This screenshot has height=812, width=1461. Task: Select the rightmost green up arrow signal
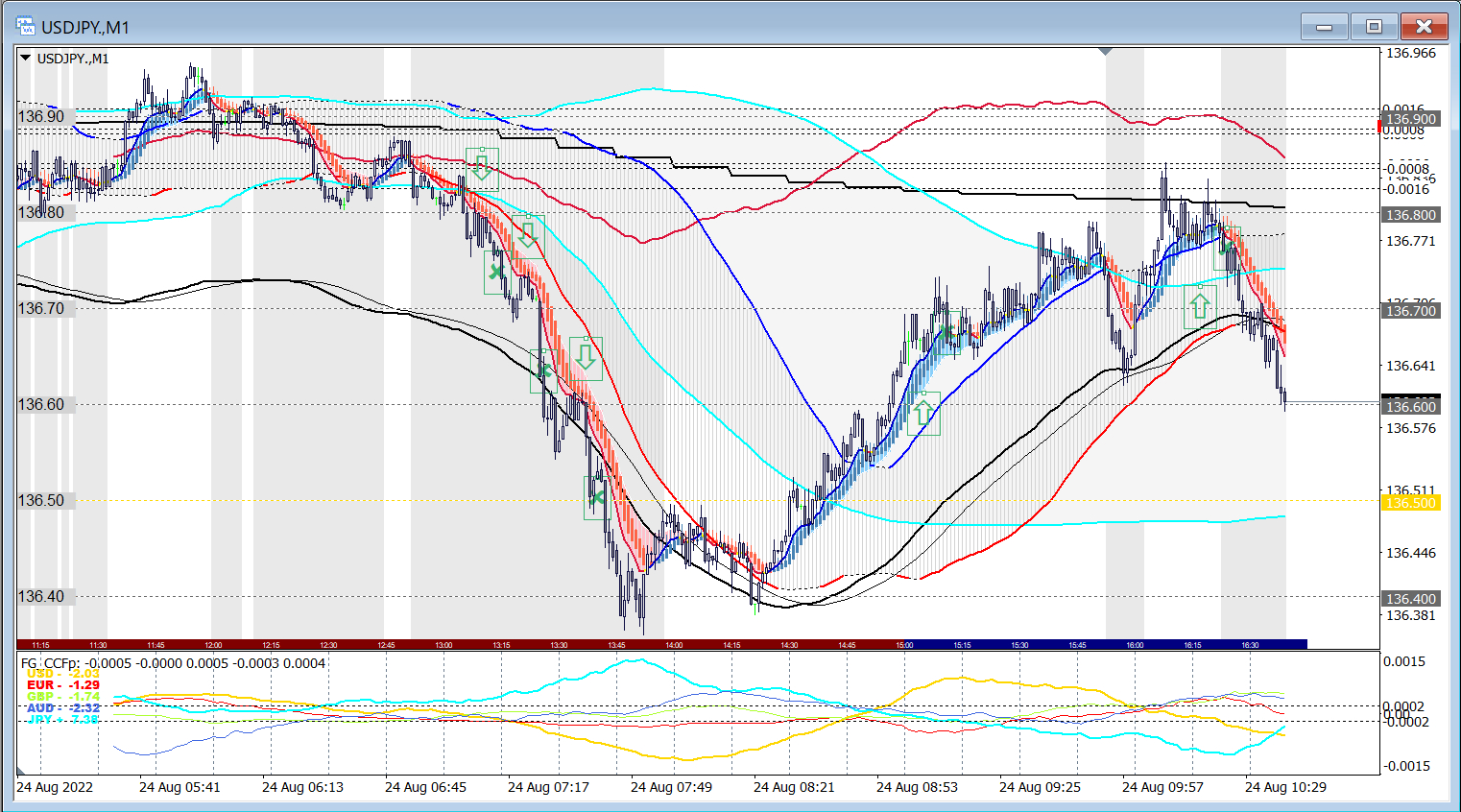point(1200,306)
